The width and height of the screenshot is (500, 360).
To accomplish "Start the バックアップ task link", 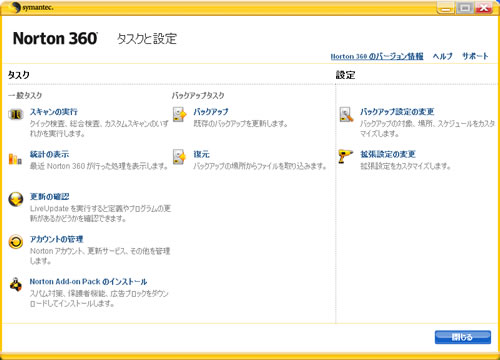I will pos(211,112).
